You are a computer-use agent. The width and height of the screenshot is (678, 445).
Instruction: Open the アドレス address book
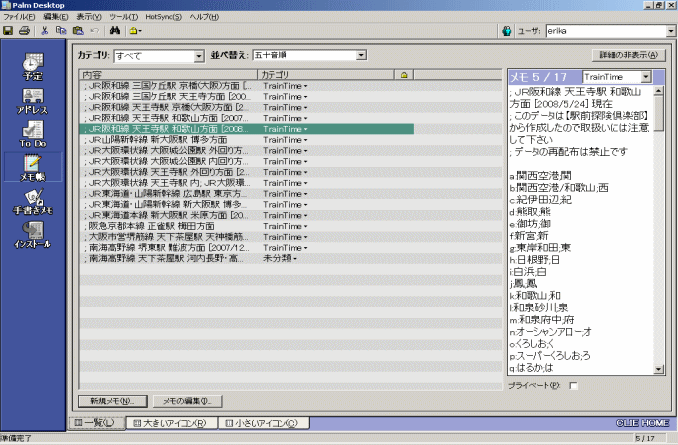[x=33, y=102]
